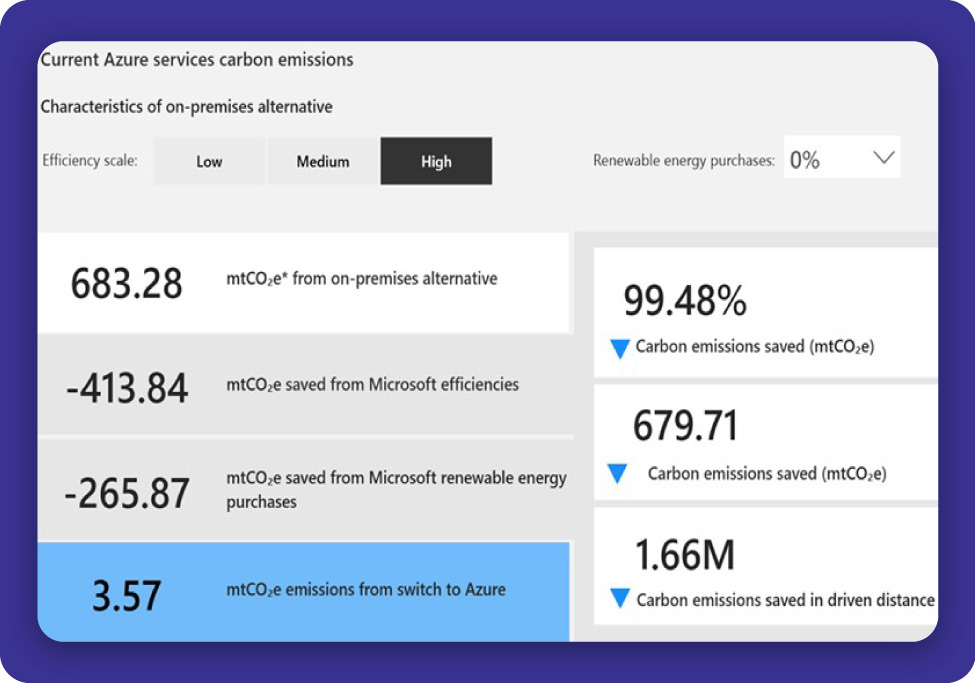The width and height of the screenshot is (975, 683).
Task: Click the 679.71 carbon emissions saved figure
Action: coord(685,425)
